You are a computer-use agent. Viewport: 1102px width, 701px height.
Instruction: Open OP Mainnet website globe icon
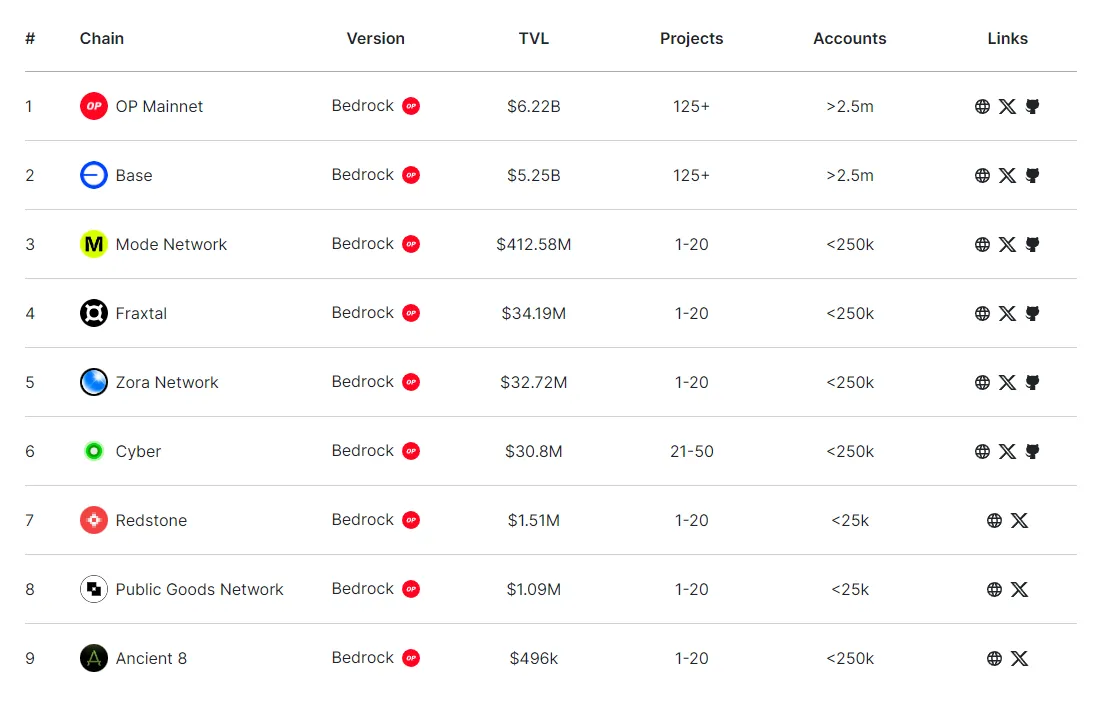(982, 106)
